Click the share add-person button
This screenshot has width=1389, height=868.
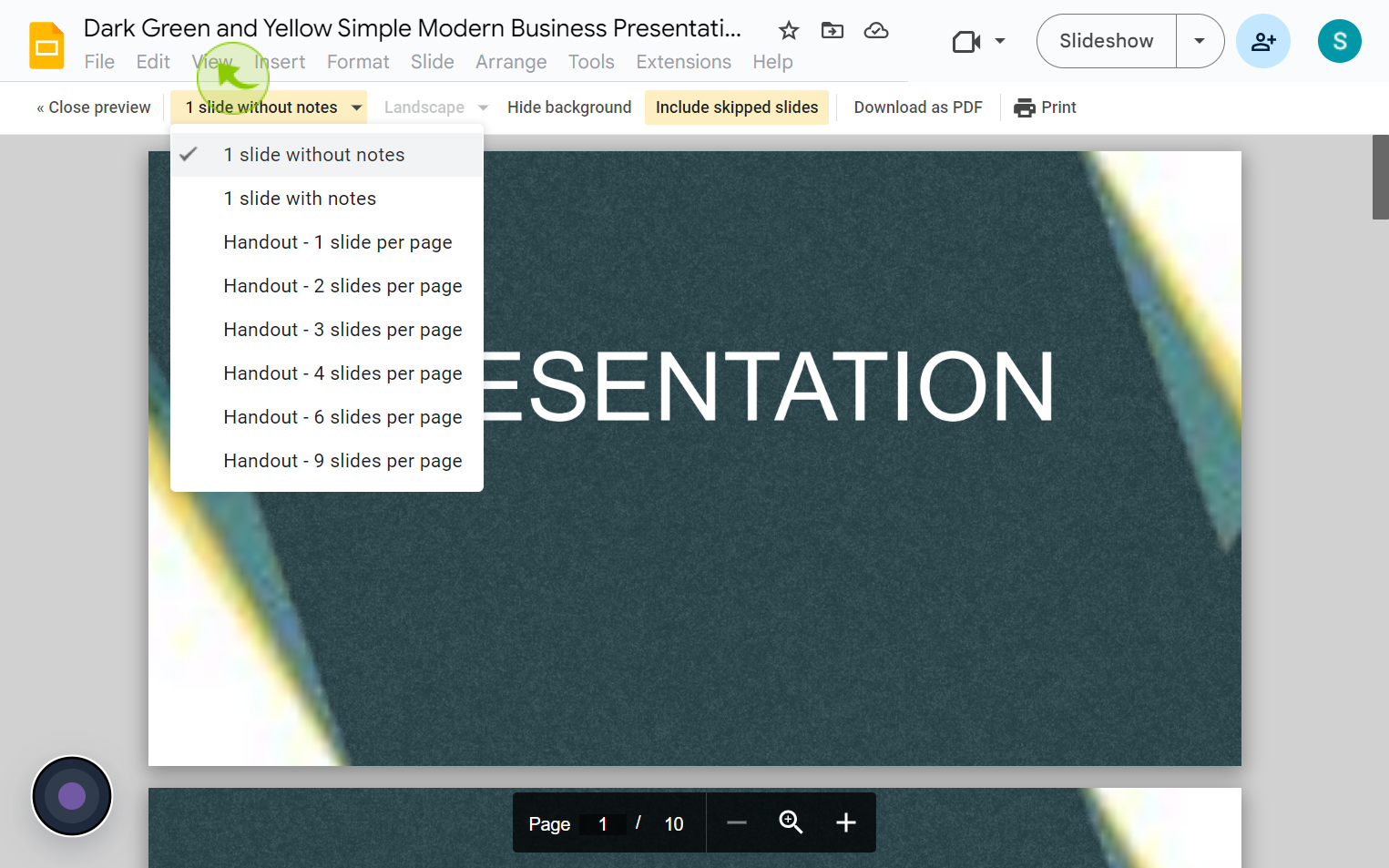pos(1263,41)
